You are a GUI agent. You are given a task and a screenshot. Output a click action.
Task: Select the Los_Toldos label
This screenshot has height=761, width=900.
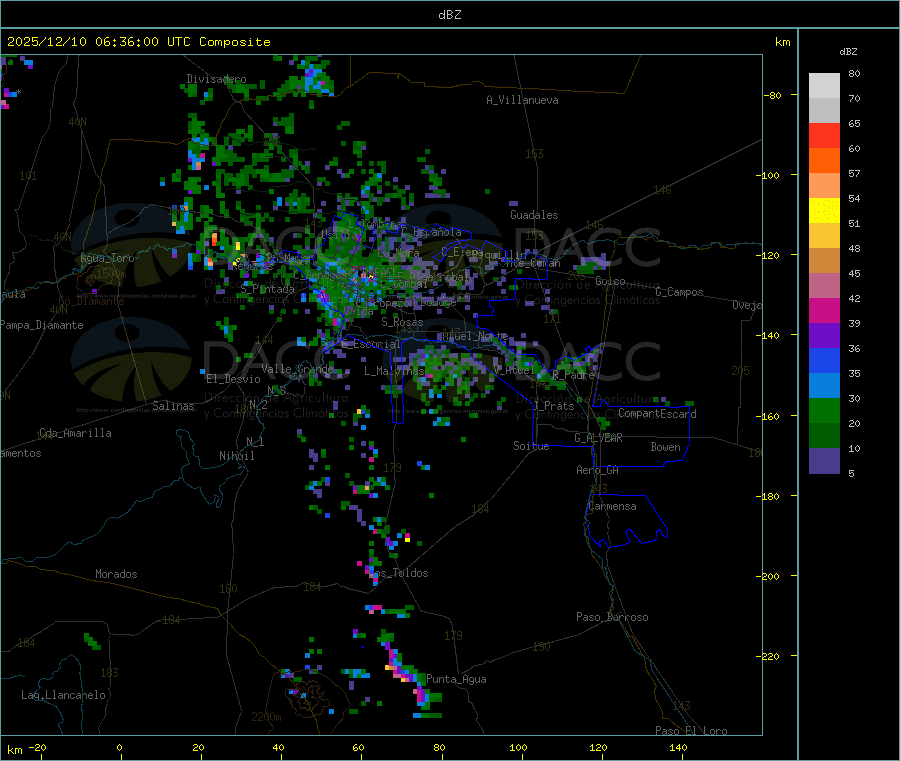coord(399,573)
